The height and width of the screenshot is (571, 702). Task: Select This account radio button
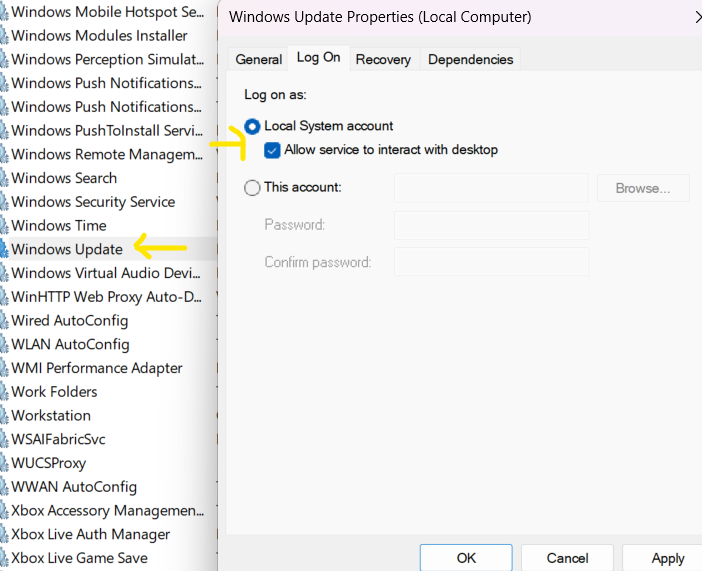[252, 187]
